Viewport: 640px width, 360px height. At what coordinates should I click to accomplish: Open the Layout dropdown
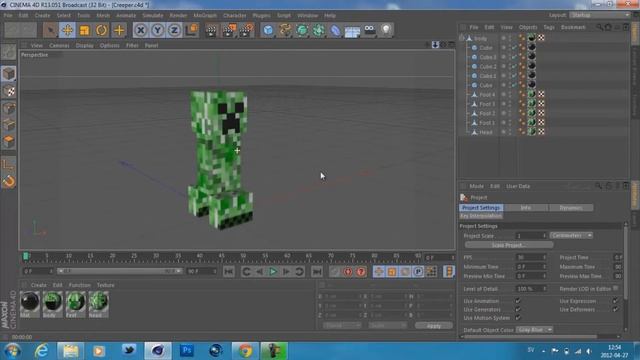(600, 15)
